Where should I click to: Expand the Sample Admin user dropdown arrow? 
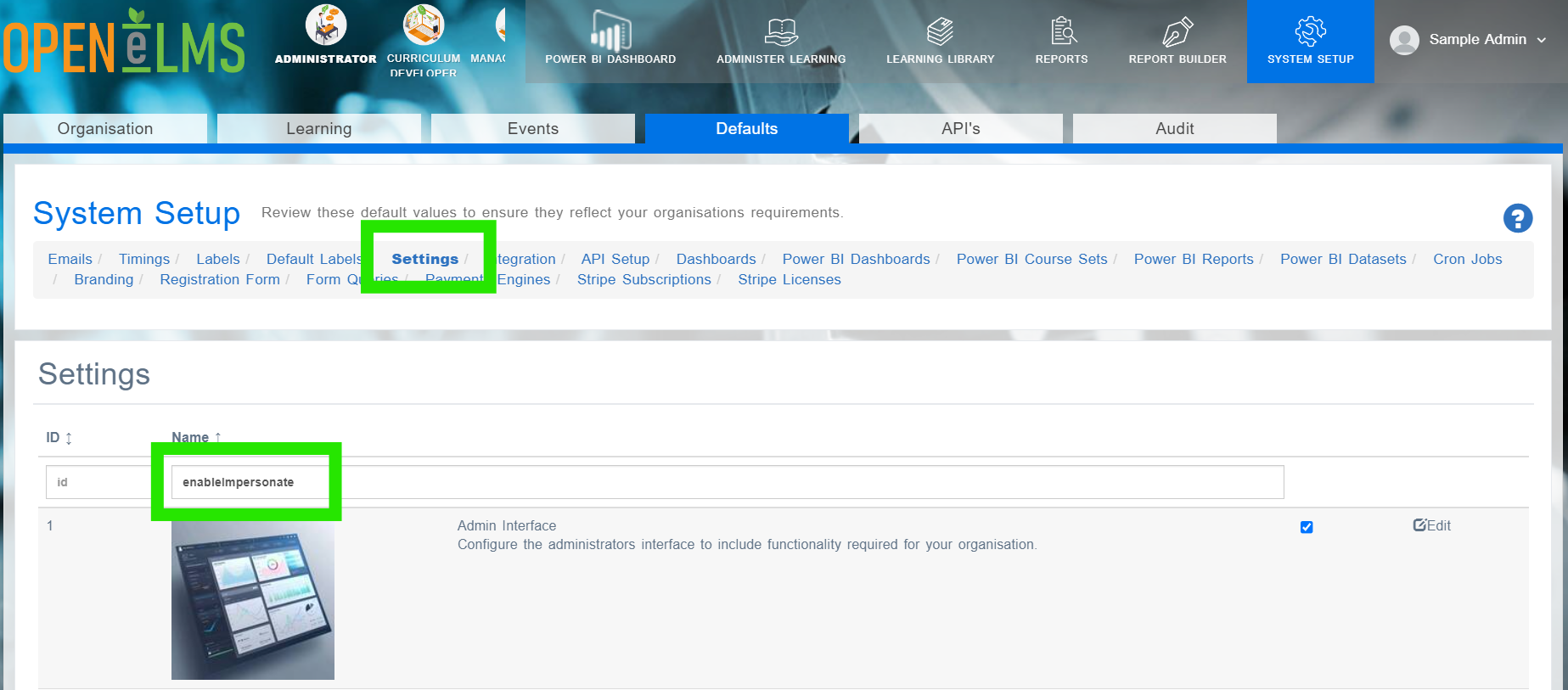pyautogui.click(x=1542, y=40)
